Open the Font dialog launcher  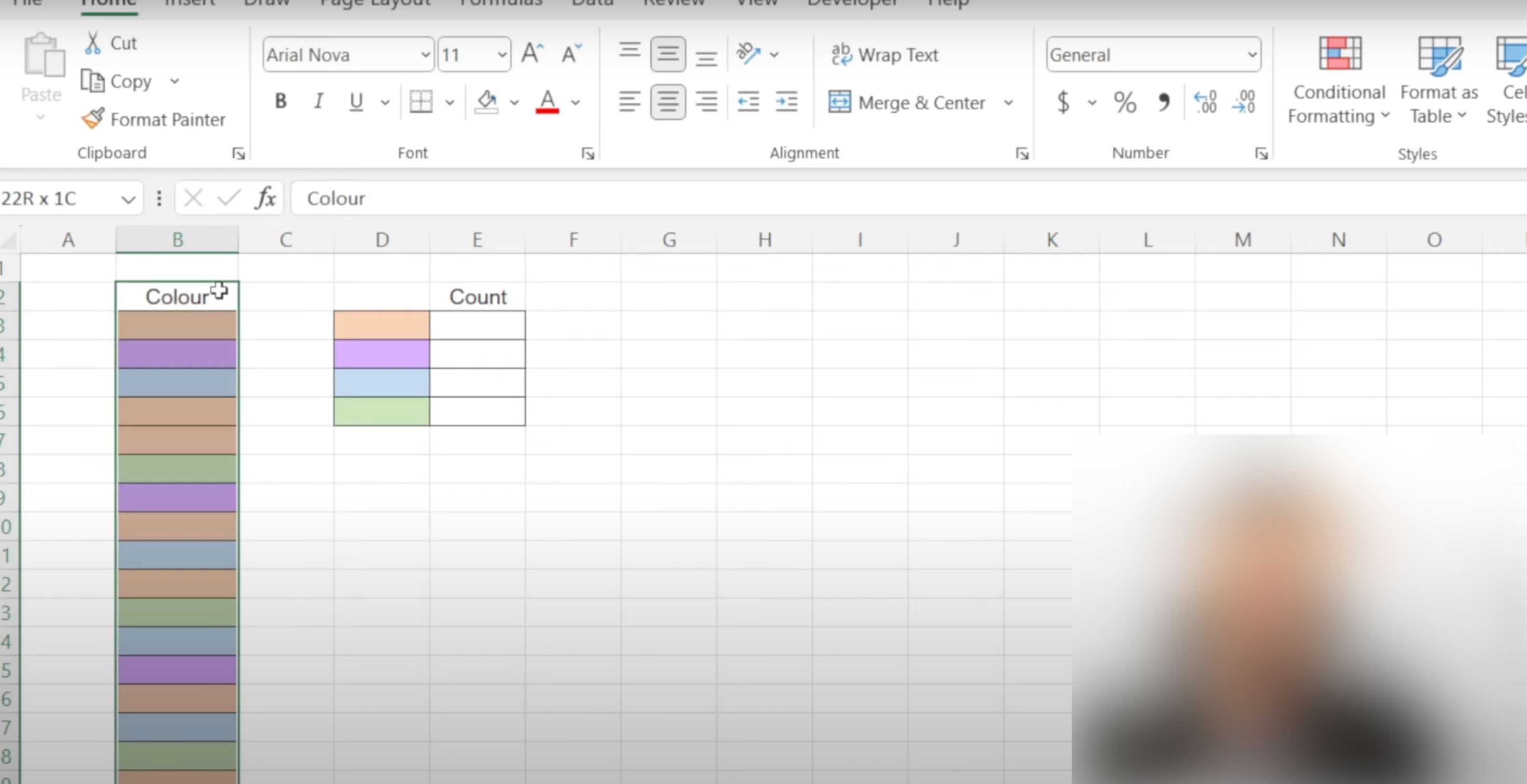coord(587,154)
